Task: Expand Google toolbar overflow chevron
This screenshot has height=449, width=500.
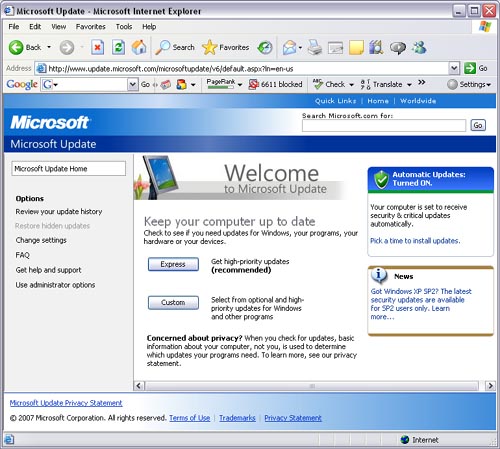Action: (x=422, y=82)
